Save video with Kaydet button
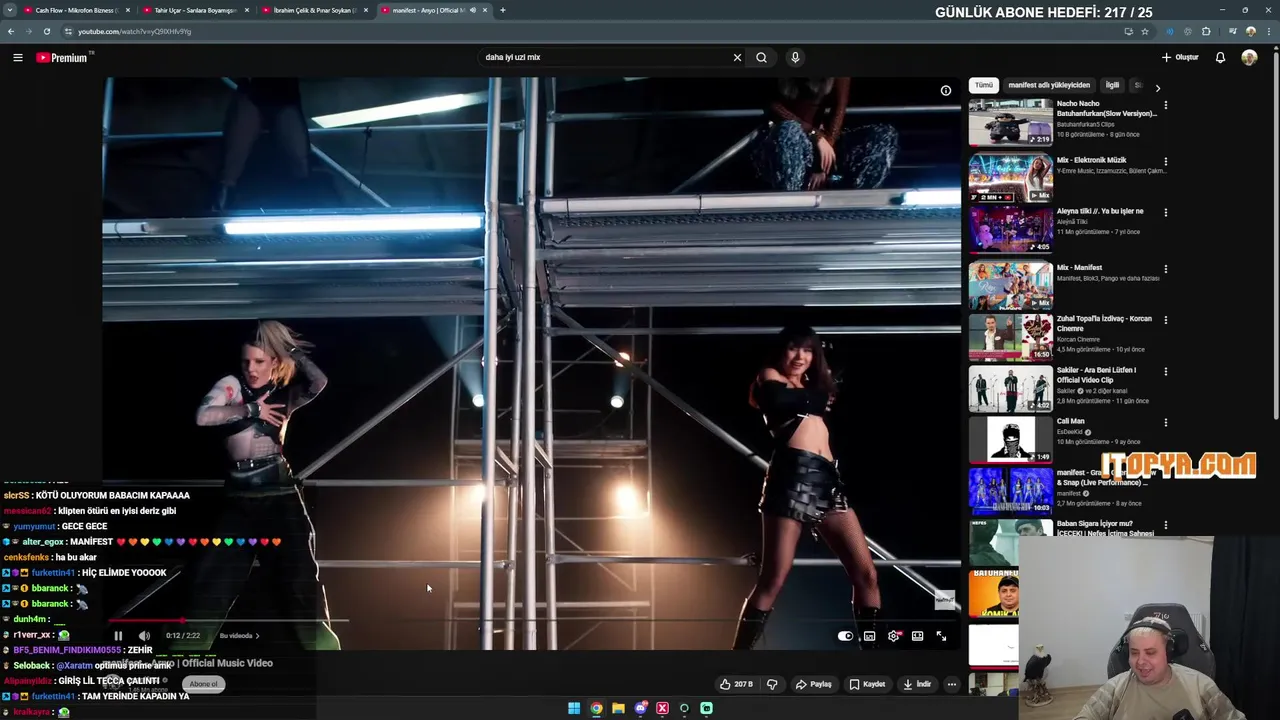This screenshot has width=1280, height=720. click(x=867, y=684)
